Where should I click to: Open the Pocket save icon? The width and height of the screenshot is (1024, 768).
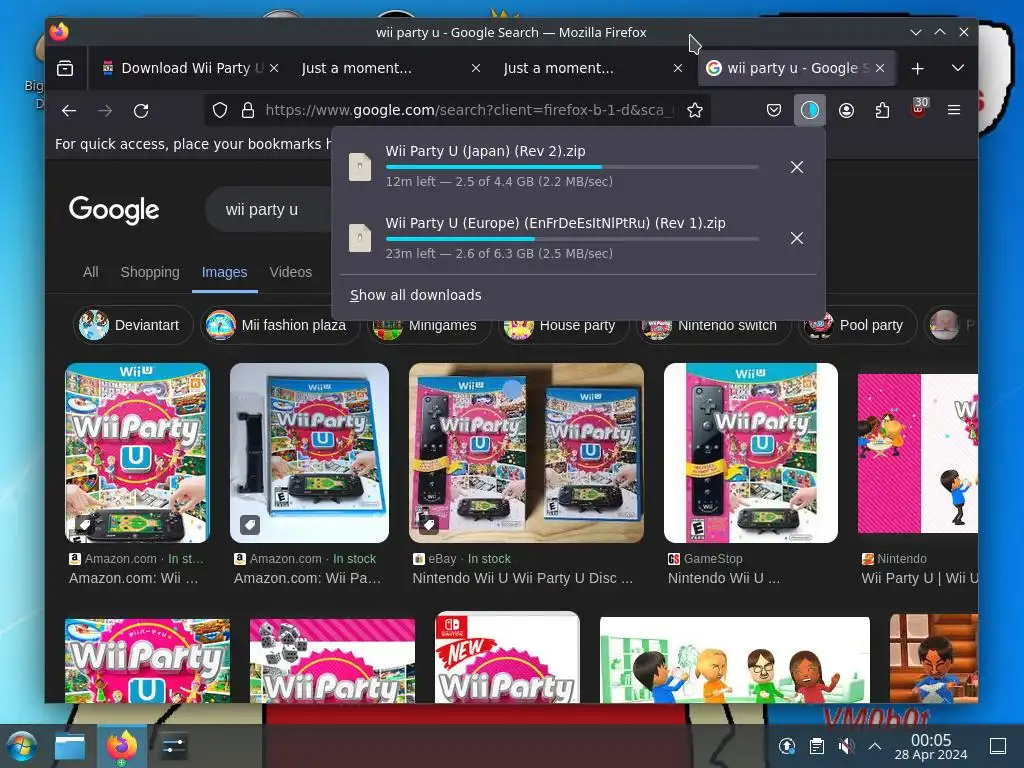coord(774,110)
